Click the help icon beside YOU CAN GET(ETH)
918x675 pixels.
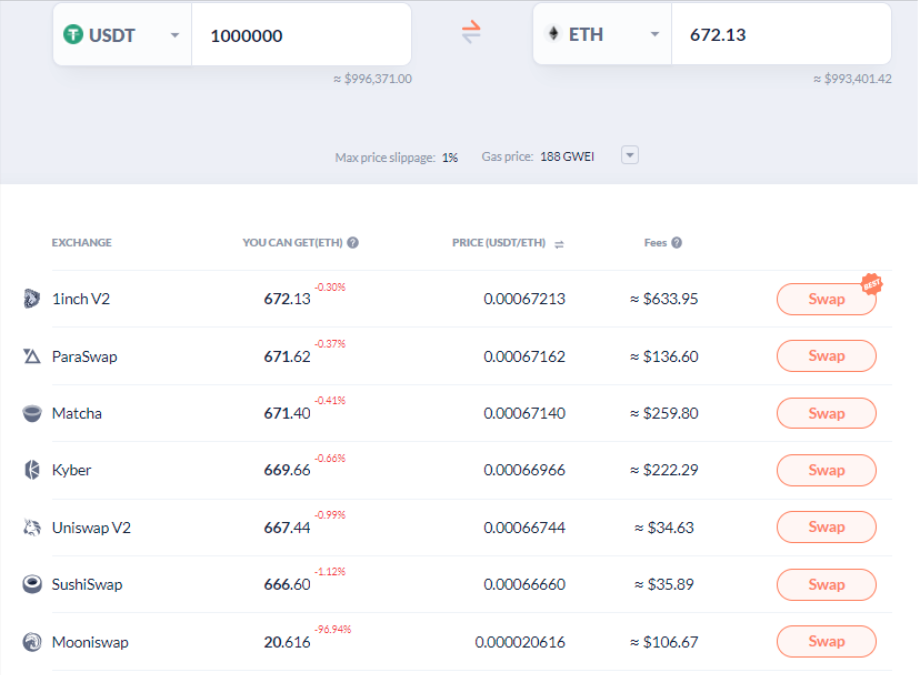pos(352,242)
